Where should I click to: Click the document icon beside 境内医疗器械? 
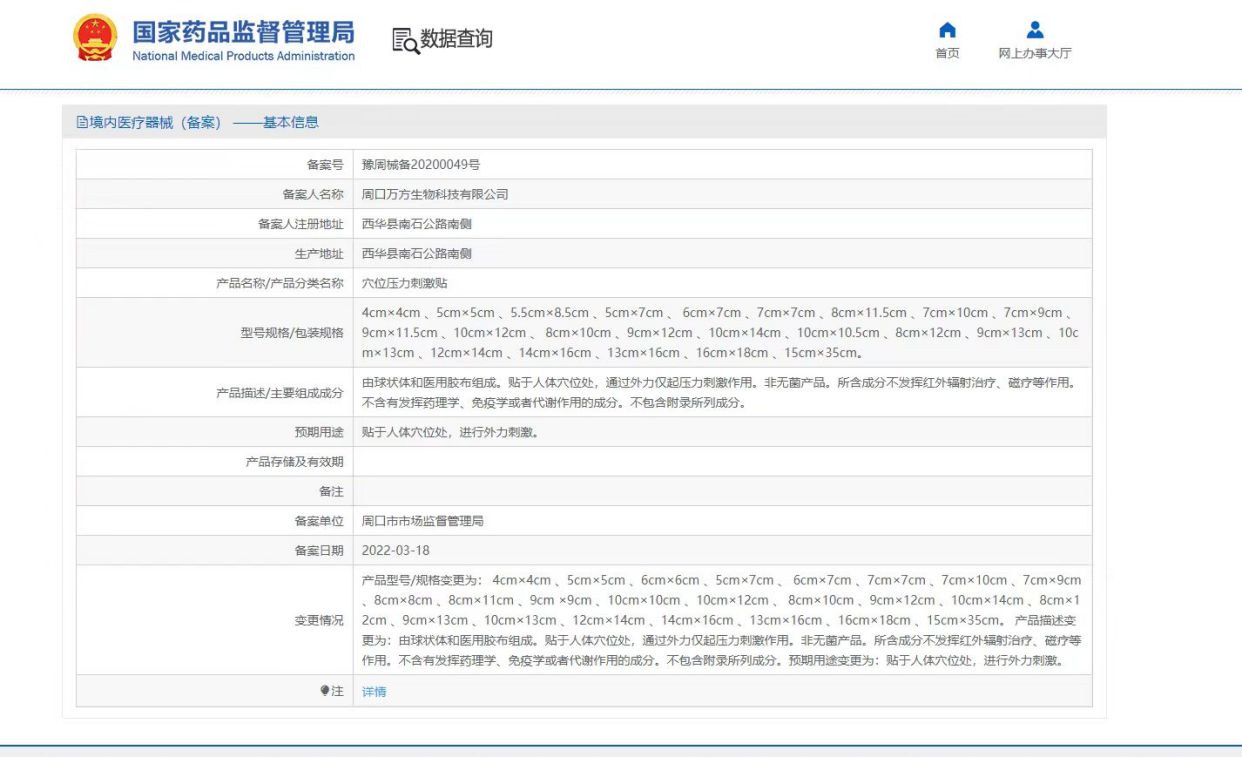[x=82, y=122]
